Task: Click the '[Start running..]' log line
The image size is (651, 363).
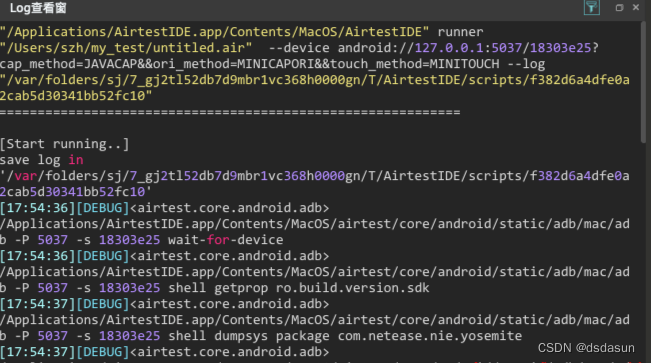Action: pos(64,144)
